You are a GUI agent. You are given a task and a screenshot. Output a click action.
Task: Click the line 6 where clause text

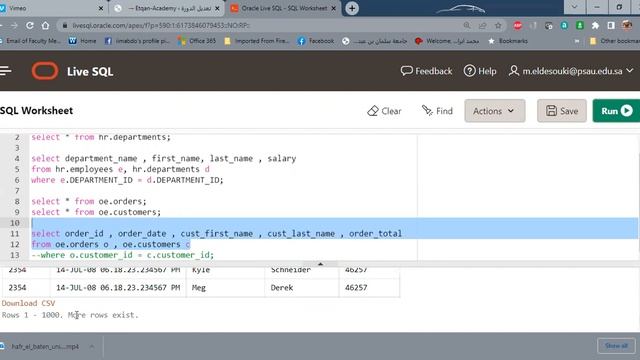click(x=127, y=180)
